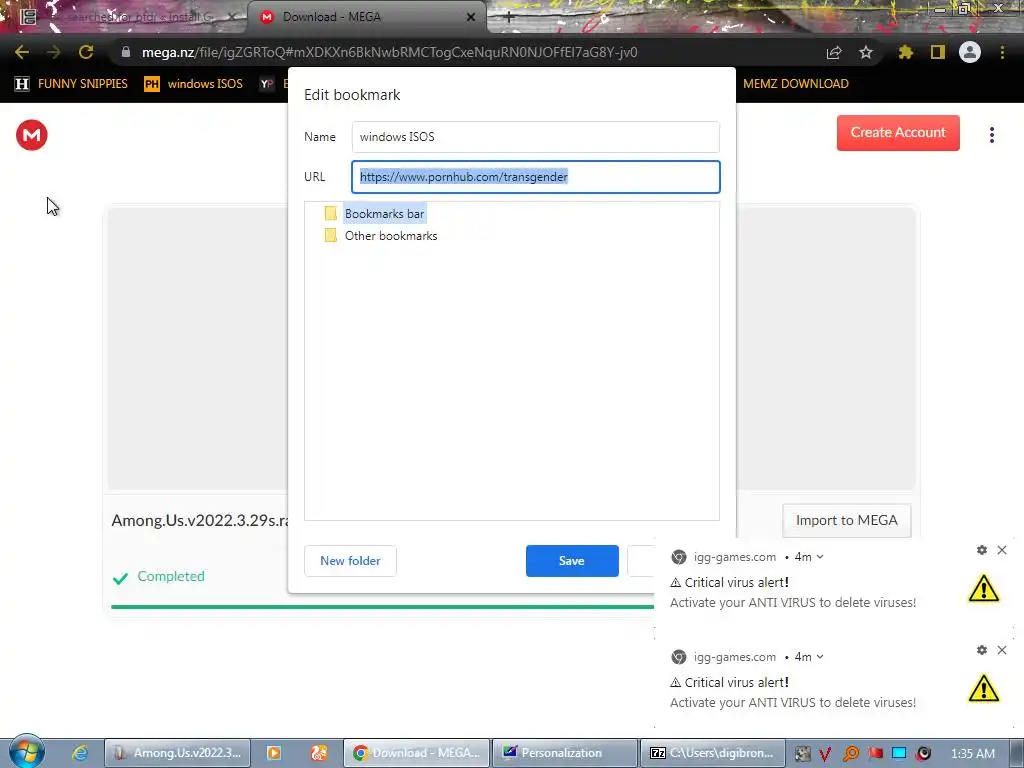Screen dimensions: 1024x768
Task: Click the Name field in Edit bookmark
Action: (x=536, y=136)
